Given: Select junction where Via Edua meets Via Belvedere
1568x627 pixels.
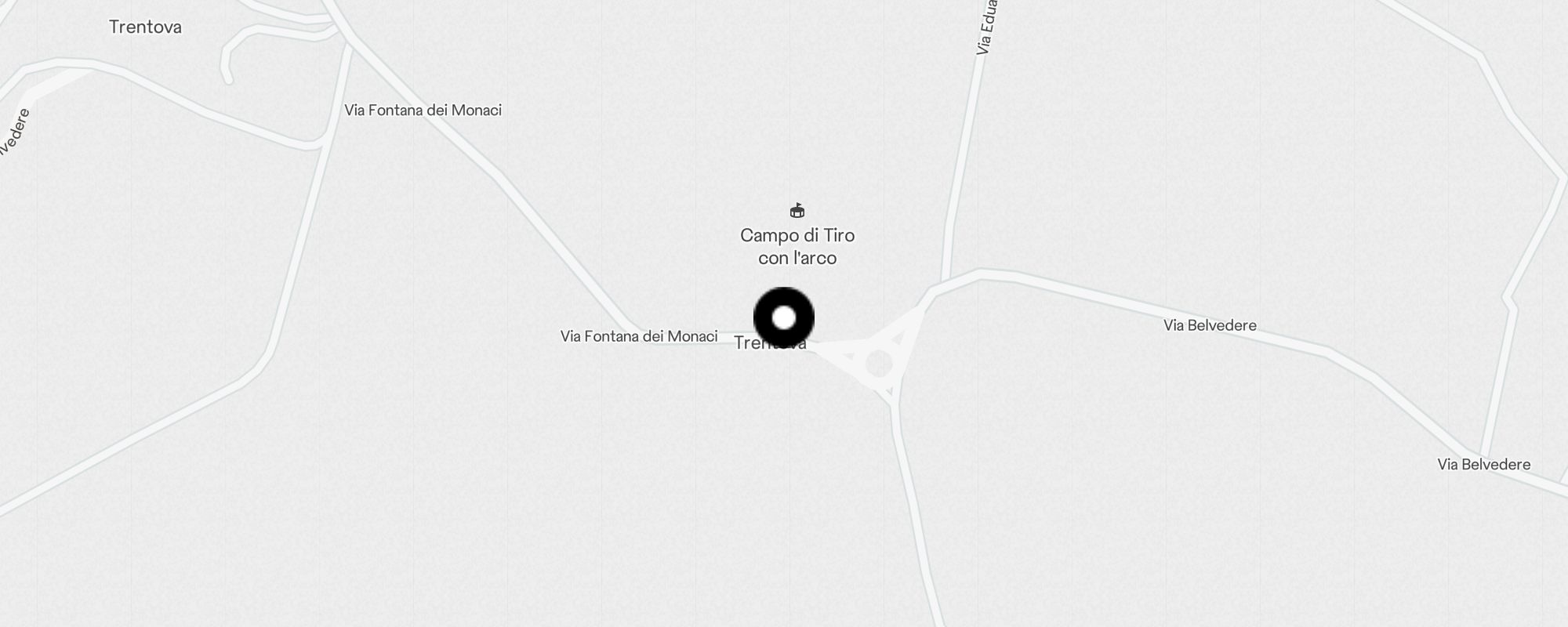Looking at the screenshot, I should click(945, 284).
